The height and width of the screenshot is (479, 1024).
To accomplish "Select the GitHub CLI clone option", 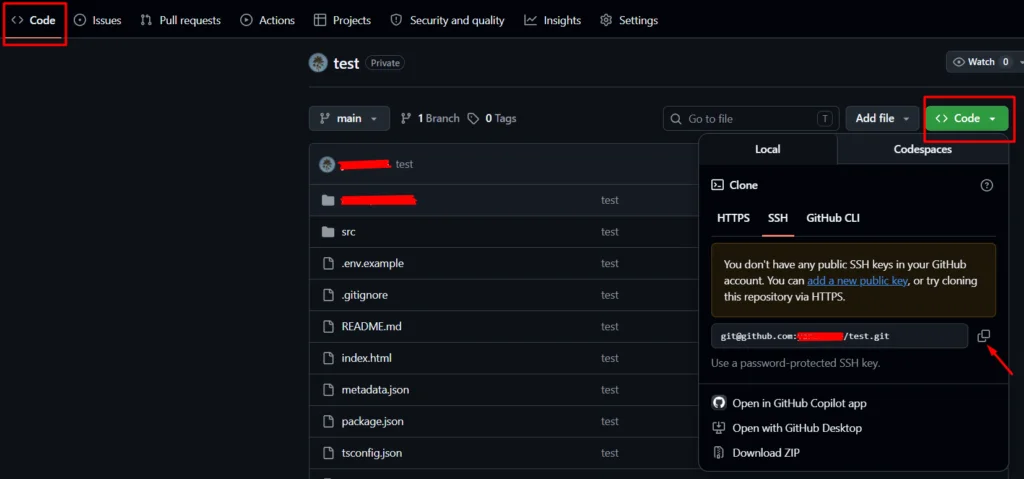I will click(x=833, y=218).
